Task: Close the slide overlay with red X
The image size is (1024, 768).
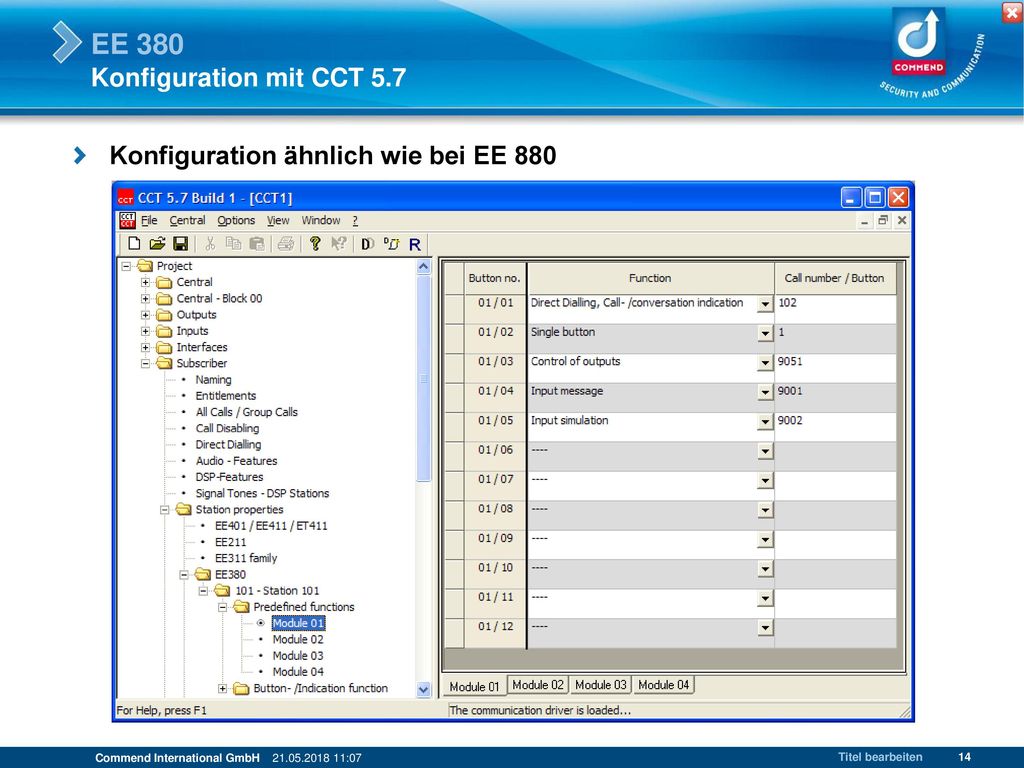Action: tap(1012, 12)
